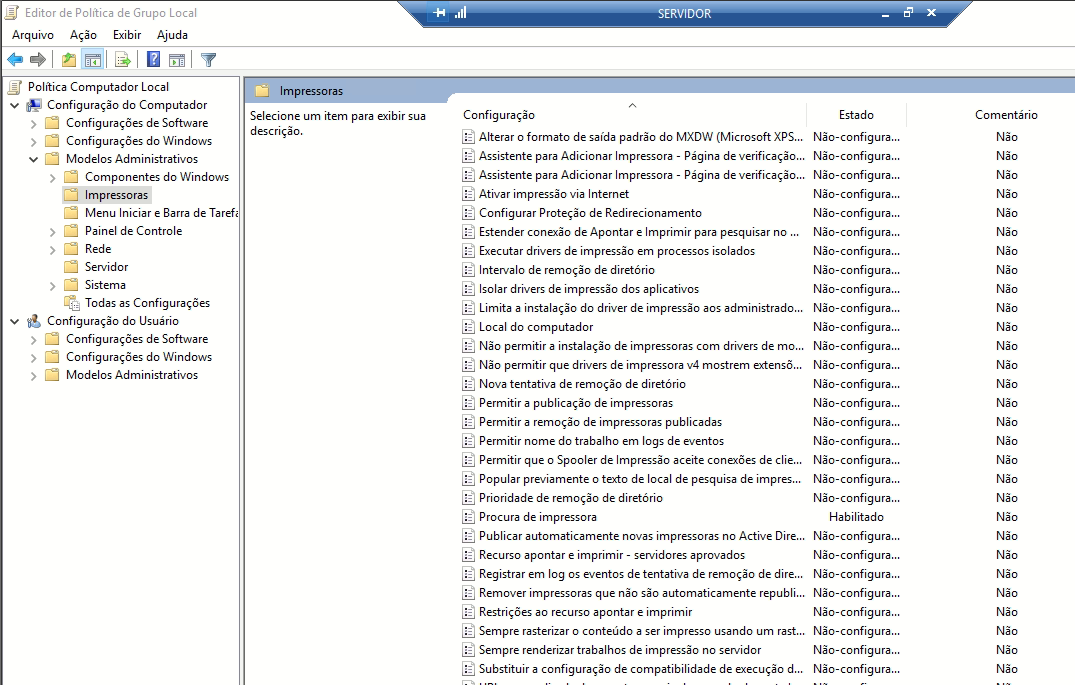The width and height of the screenshot is (1088, 685).
Task: Click the policy icon beside Restrições ao recurso apontar e imprimir
Action: click(469, 612)
